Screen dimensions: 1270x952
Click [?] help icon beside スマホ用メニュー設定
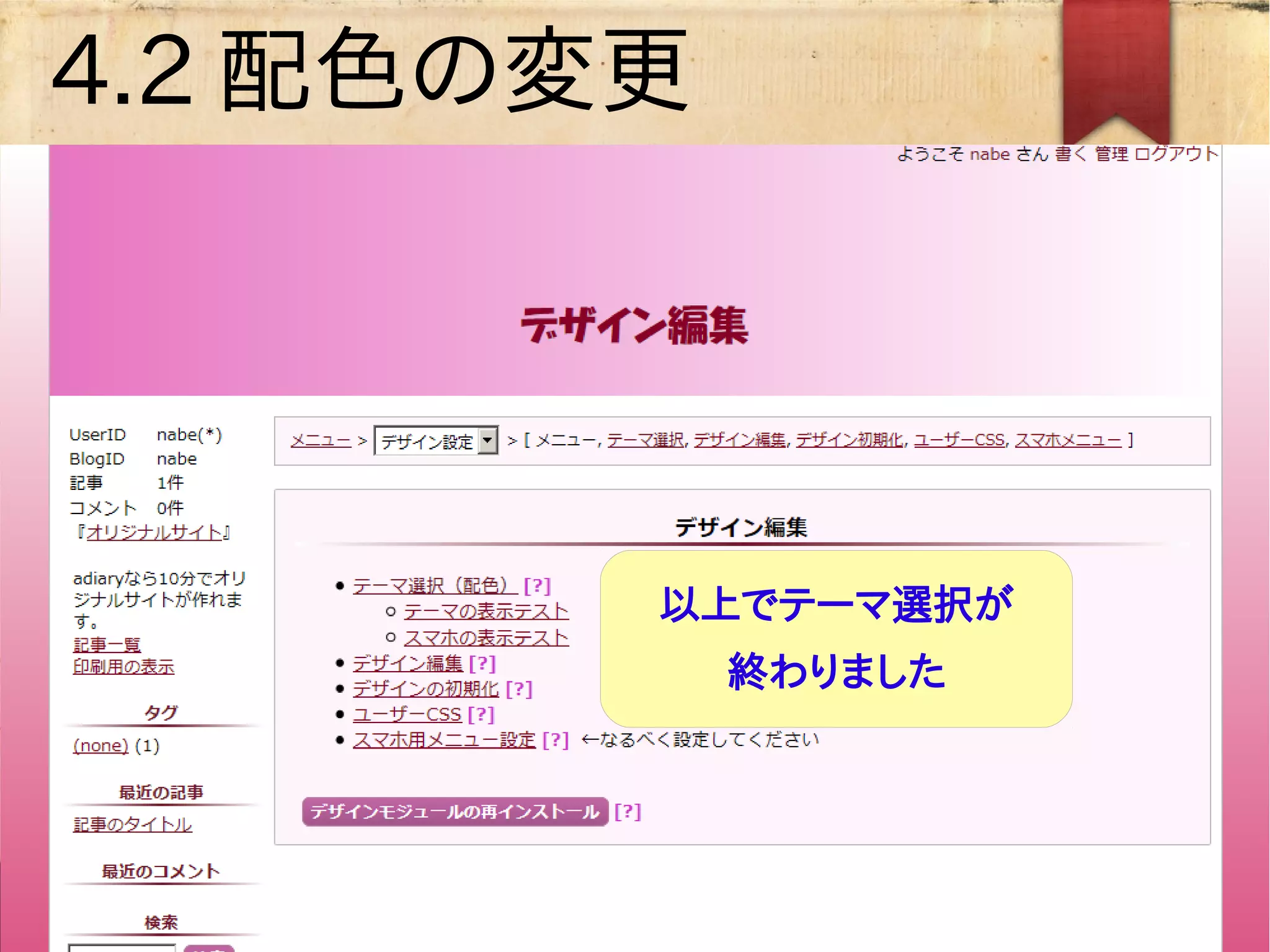click(555, 740)
